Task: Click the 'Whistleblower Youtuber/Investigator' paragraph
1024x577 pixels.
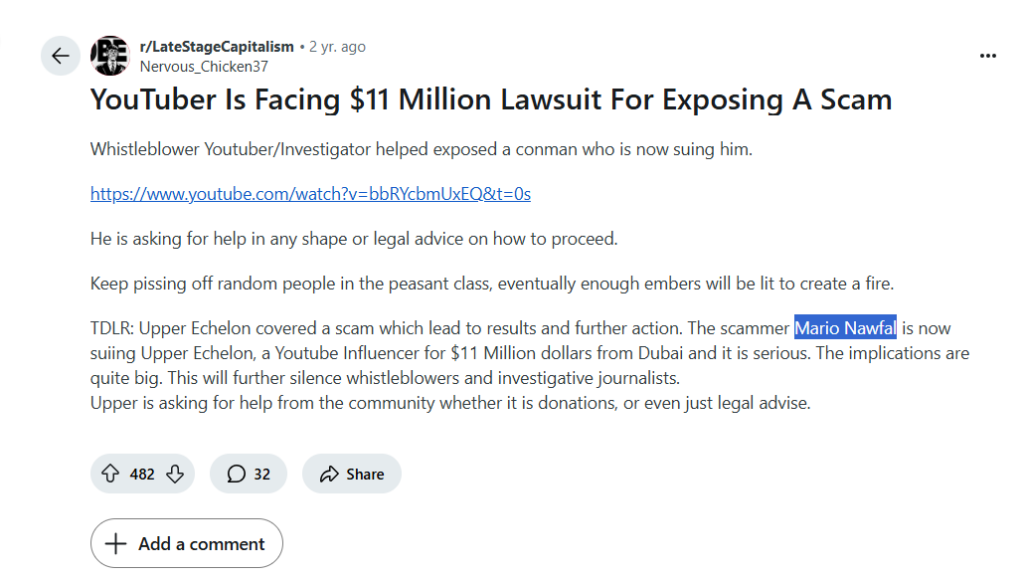Action: (421, 149)
